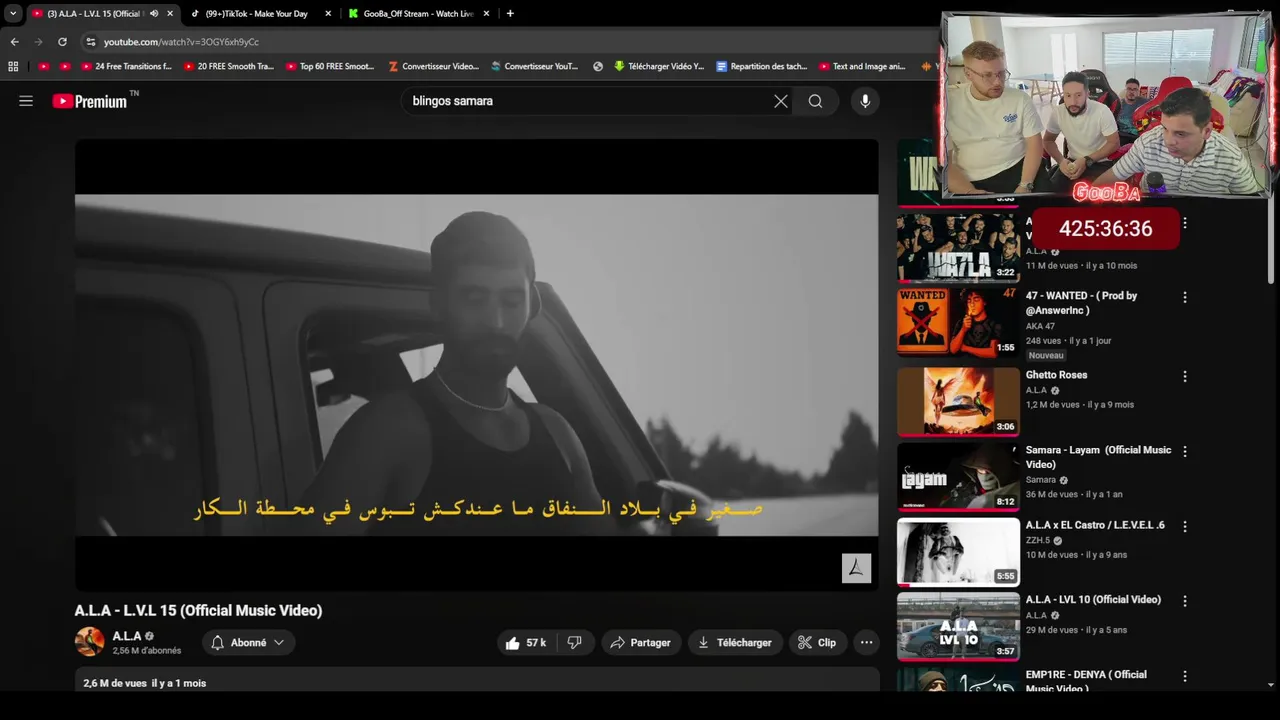The height and width of the screenshot is (720, 1280).
Task: Open bookmark Convertisseur Vidéo
Action: 432,66
